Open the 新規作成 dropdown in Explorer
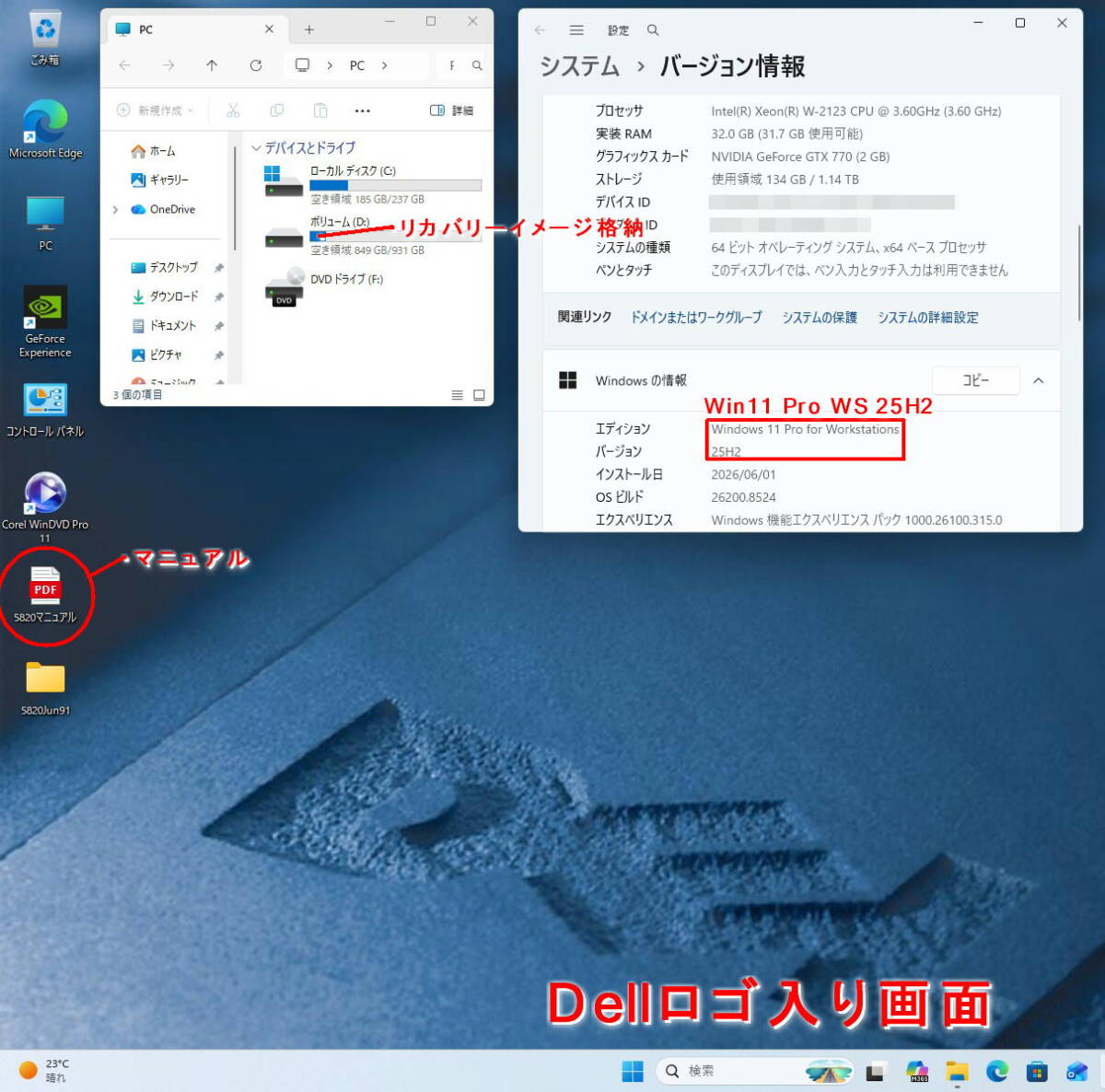The width and height of the screenshot is (1105, 1092). coord(156,110)
